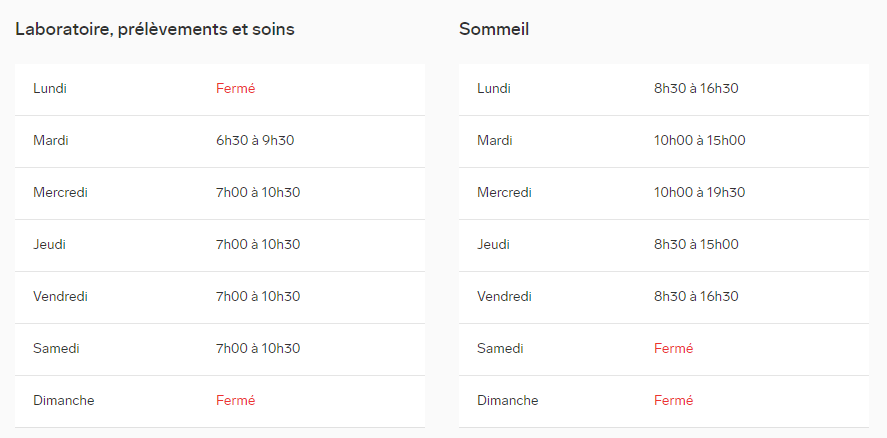Select Mardi 6h30 à 9h30 hours
The width and height of the screenshot is (887, 438).
(255, 140)
